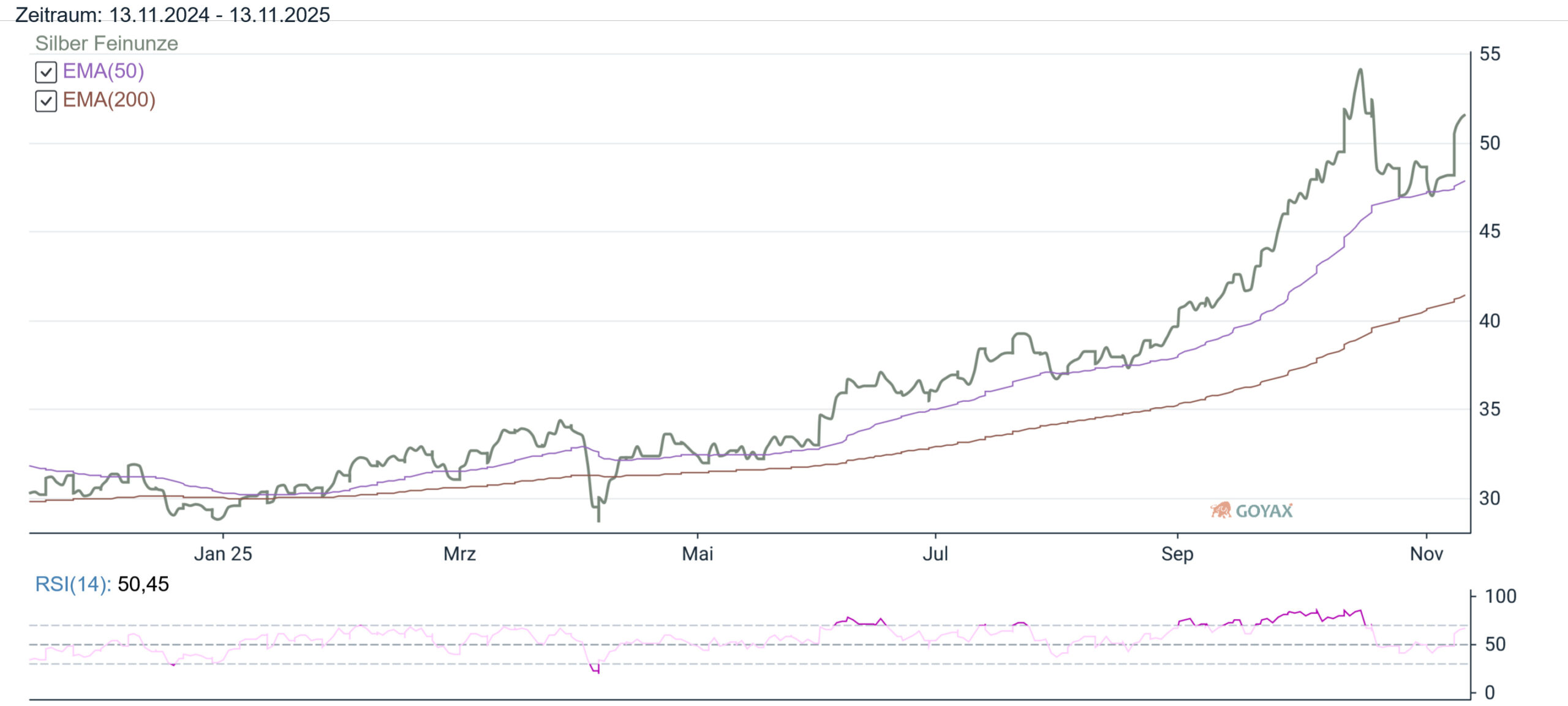Click the 30 price axis label

[1490, 498]
